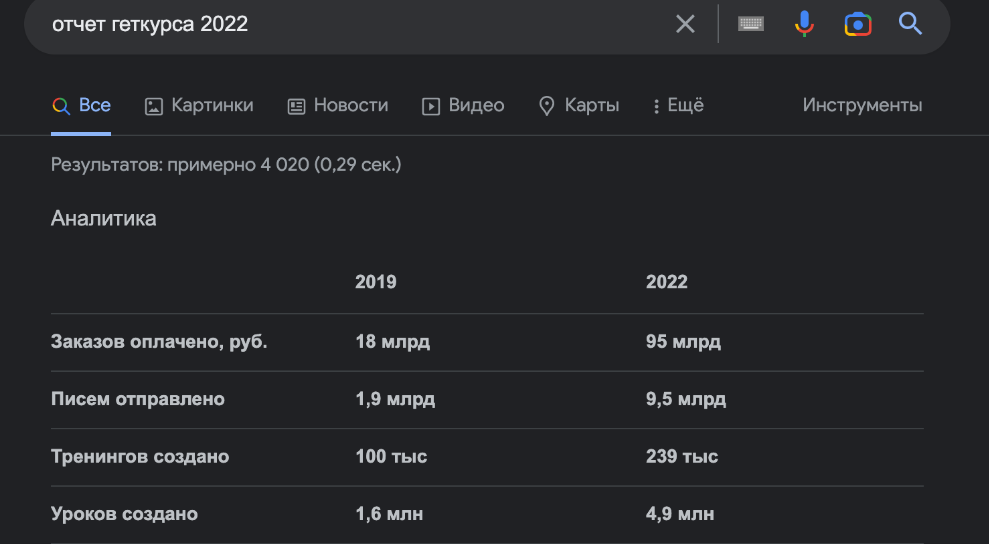Click the 95 млрд value cell

point(683,342)
